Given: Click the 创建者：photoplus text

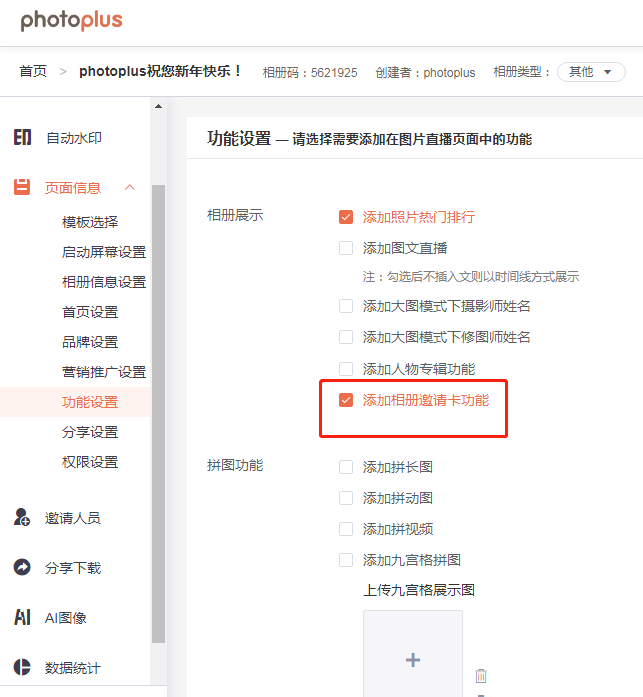Looking at the screenshot, I should pos(425,72).
